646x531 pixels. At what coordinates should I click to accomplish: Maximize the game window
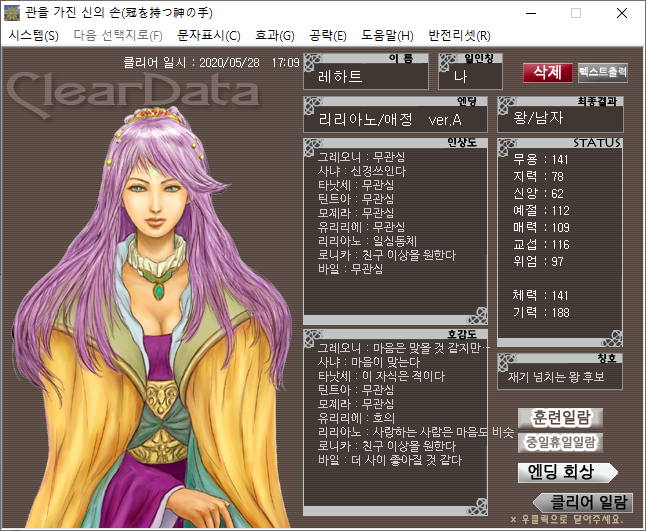[576, 13]
